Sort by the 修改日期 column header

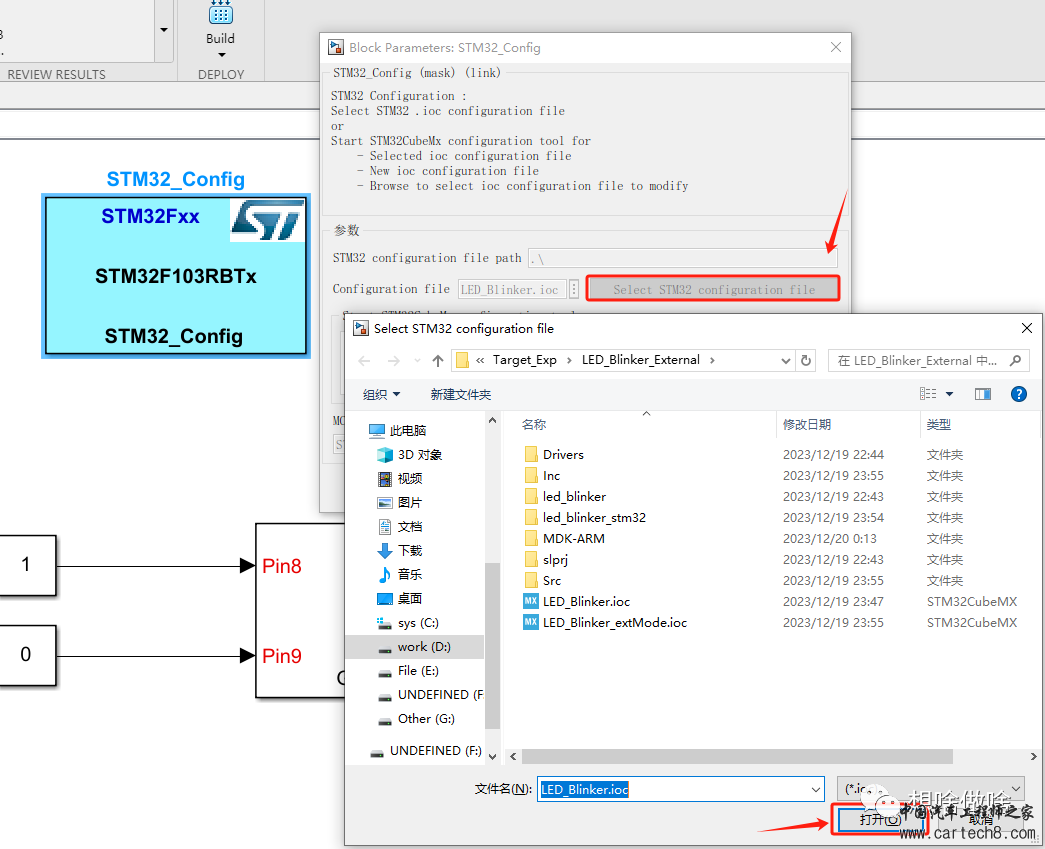click(x=806, y=424)
